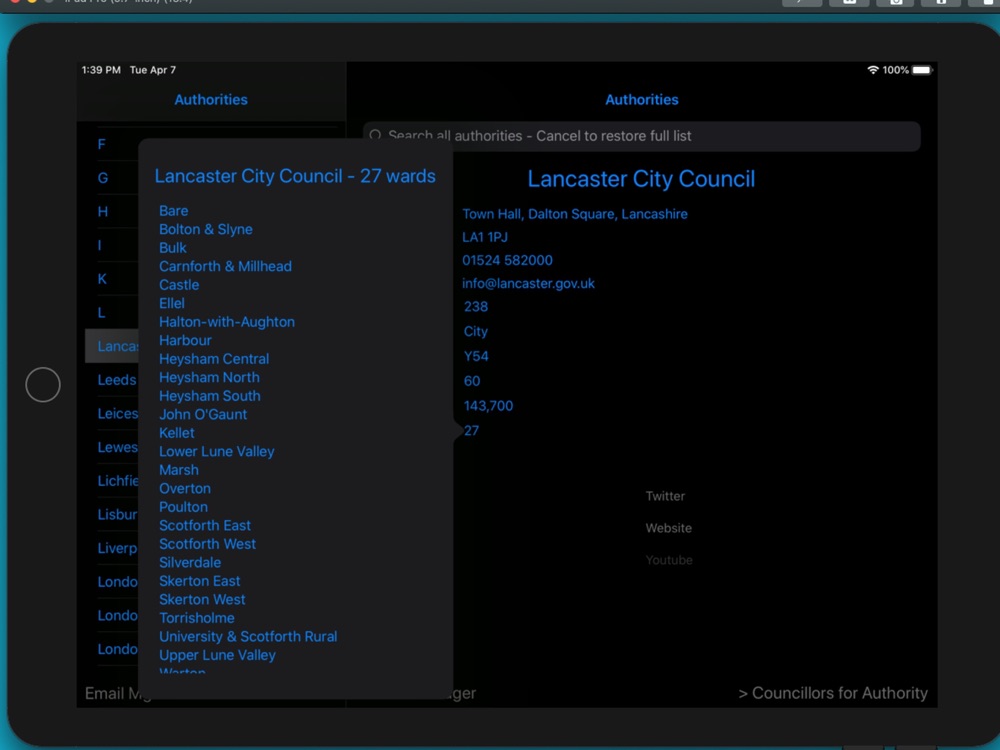The width and height of the screenshot is (1000, 750).
Task: Click Authorities title in right pane
Action: coord(642,99)
